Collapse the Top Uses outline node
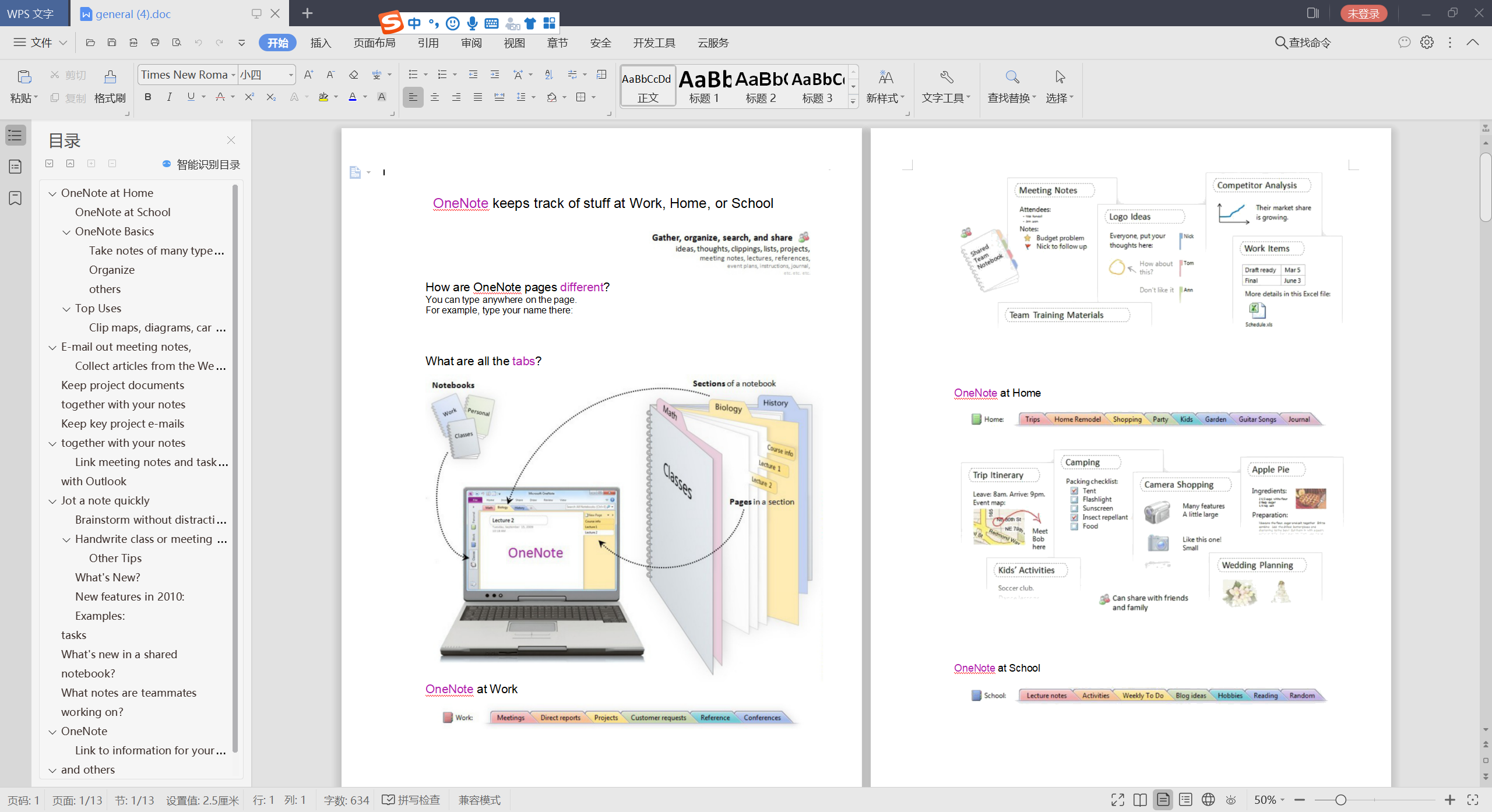Screen dimensions: 1492x812 click(66, 309)
